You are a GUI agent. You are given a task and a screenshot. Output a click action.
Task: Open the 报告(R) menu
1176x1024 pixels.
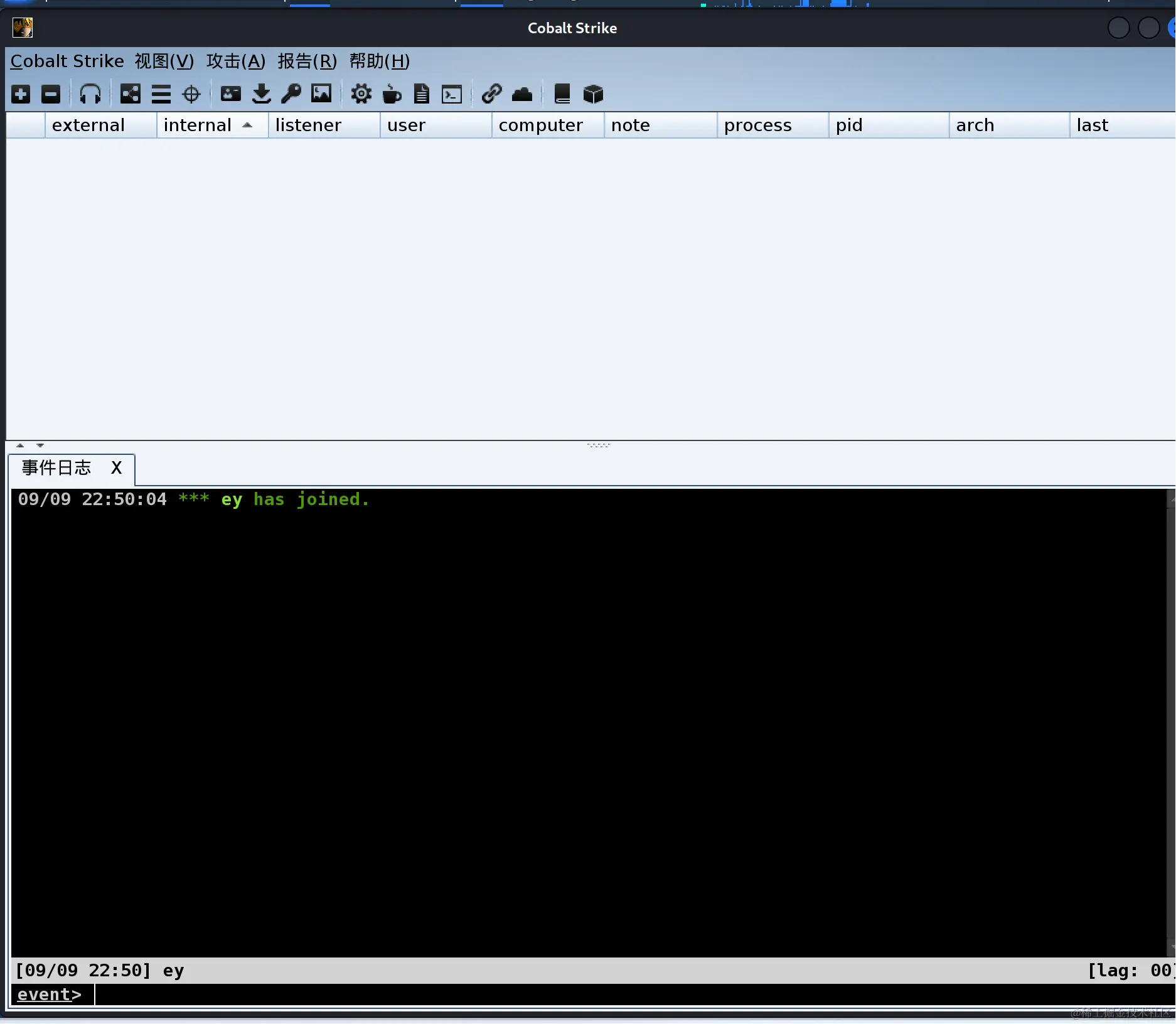(307, 61)
